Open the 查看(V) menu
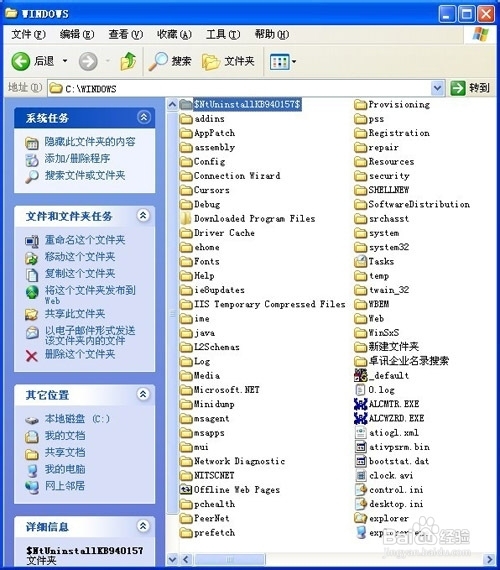The image size is (500, 570). [125, 35]
